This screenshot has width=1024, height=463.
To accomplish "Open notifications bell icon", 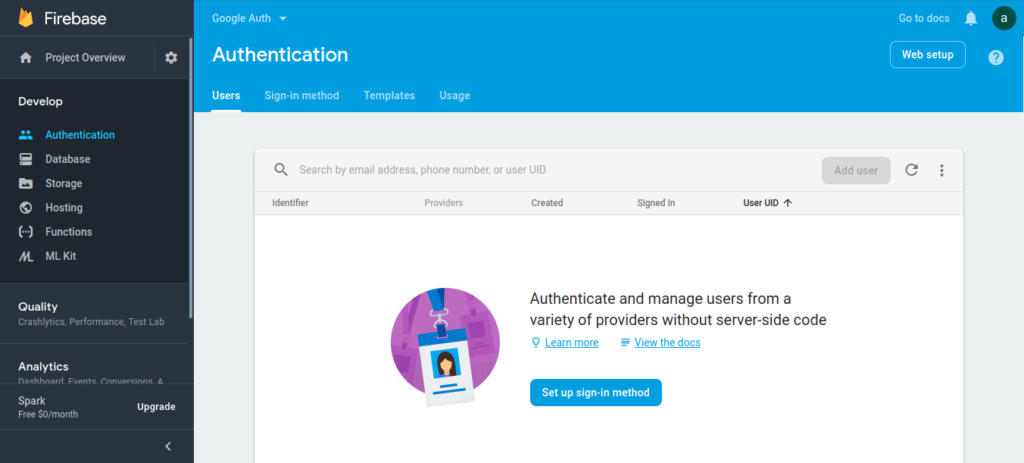I will pyautogui.click(x=971, y=18).
